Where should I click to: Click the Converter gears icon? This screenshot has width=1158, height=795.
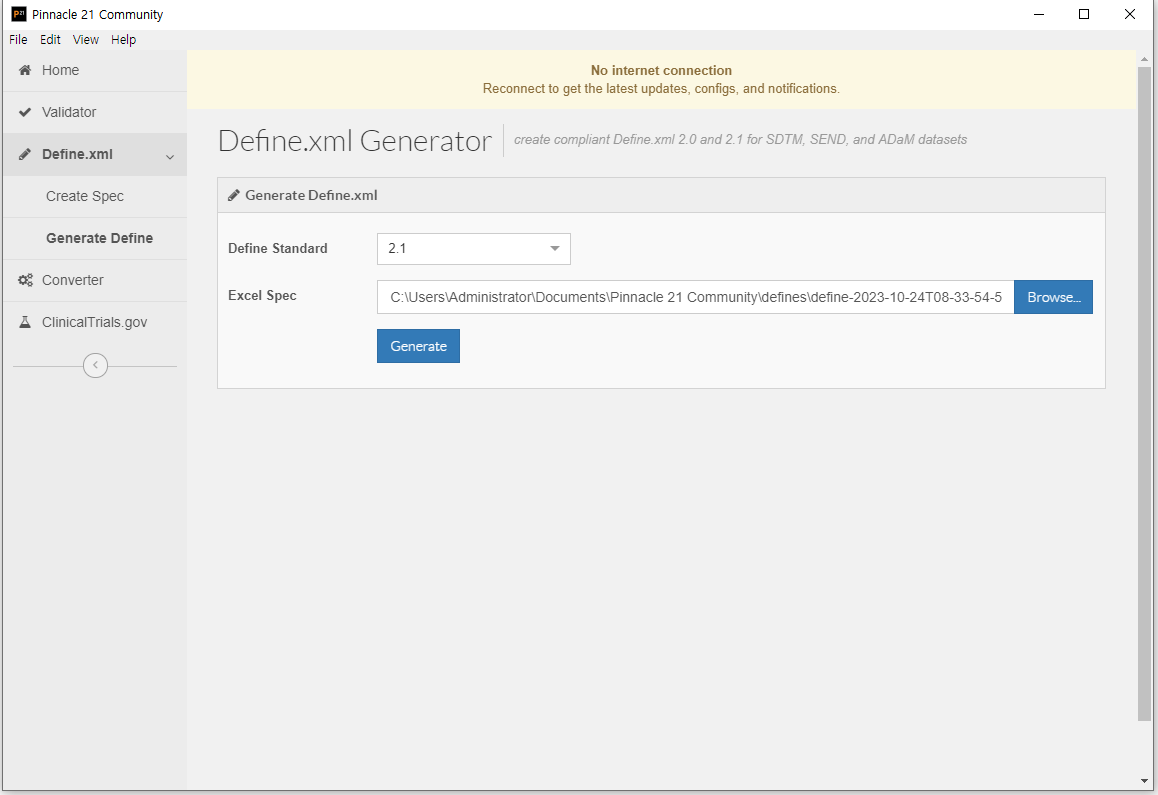click(25, 280)
